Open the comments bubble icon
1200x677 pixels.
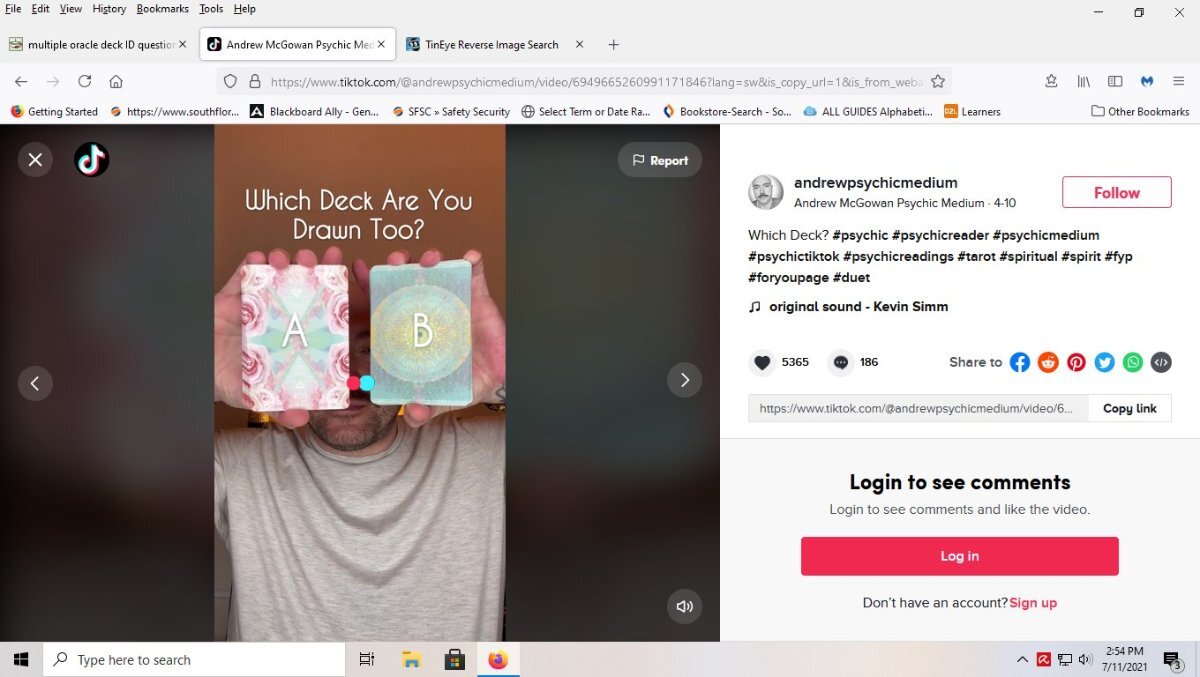[841, 362]
